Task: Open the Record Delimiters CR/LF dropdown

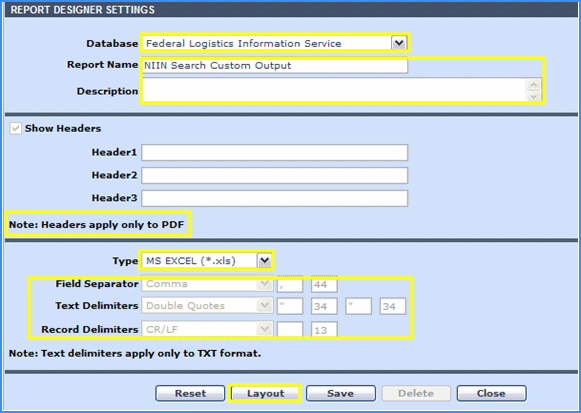Action: click(x=207, y=329)
